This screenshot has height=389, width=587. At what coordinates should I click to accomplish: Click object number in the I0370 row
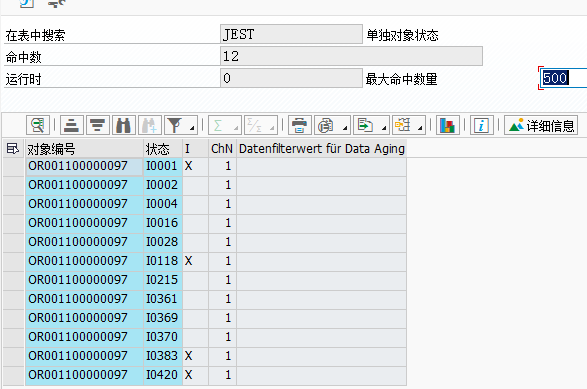coord(84,337)
